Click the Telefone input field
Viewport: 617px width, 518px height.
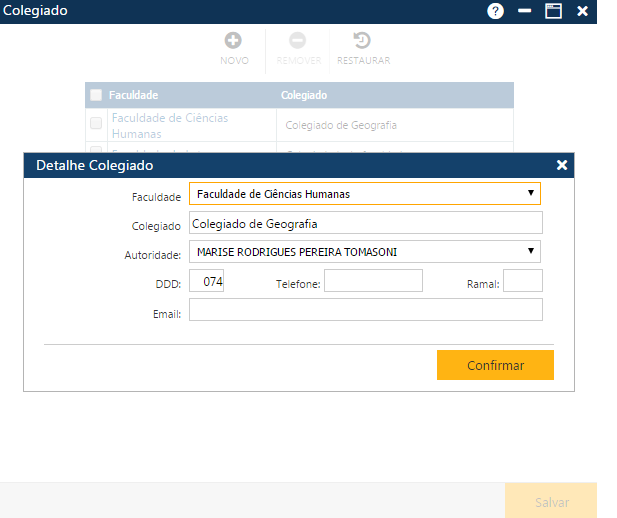373,282
